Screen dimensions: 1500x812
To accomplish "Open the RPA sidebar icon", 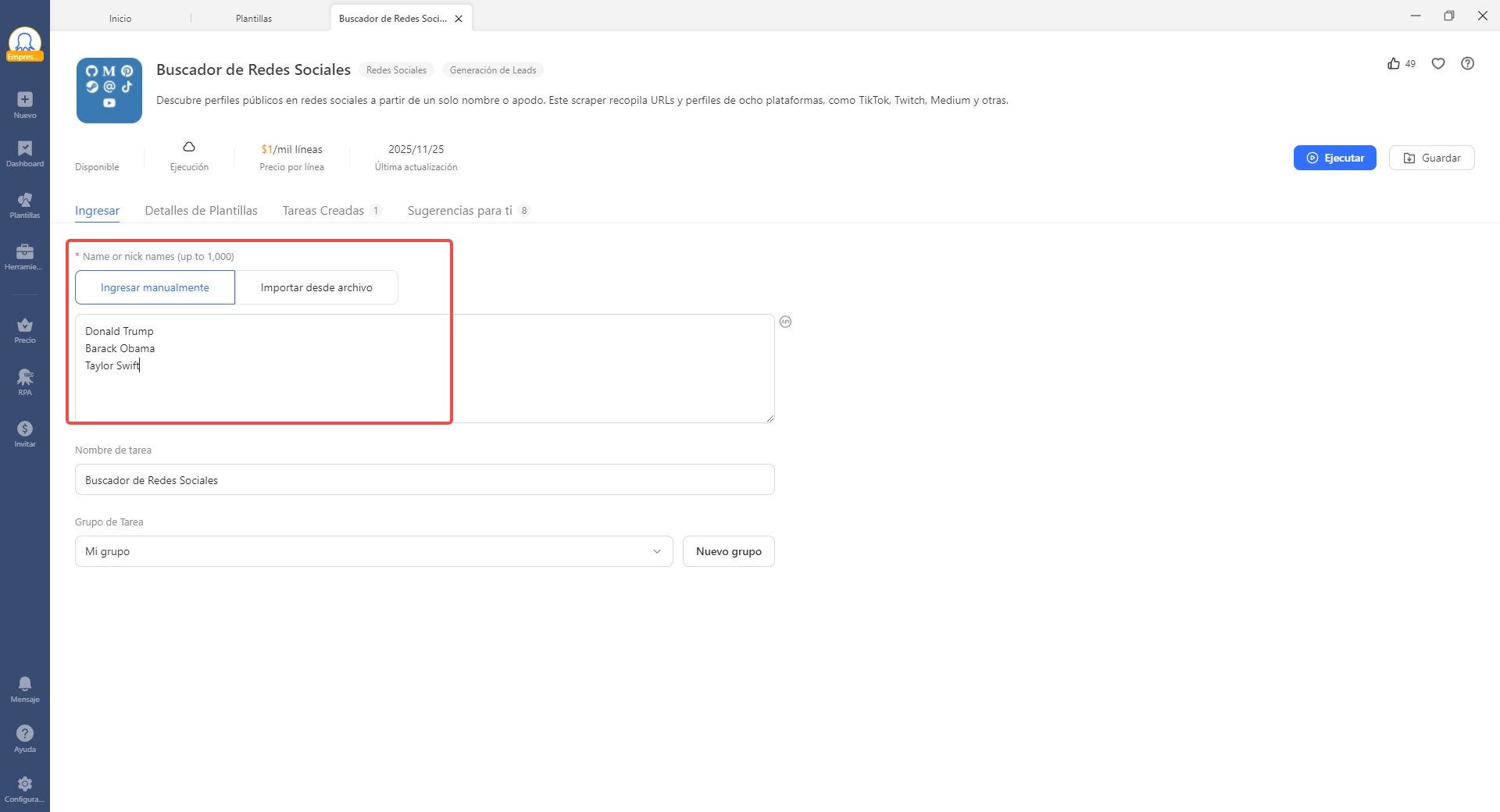I will 25,383.
